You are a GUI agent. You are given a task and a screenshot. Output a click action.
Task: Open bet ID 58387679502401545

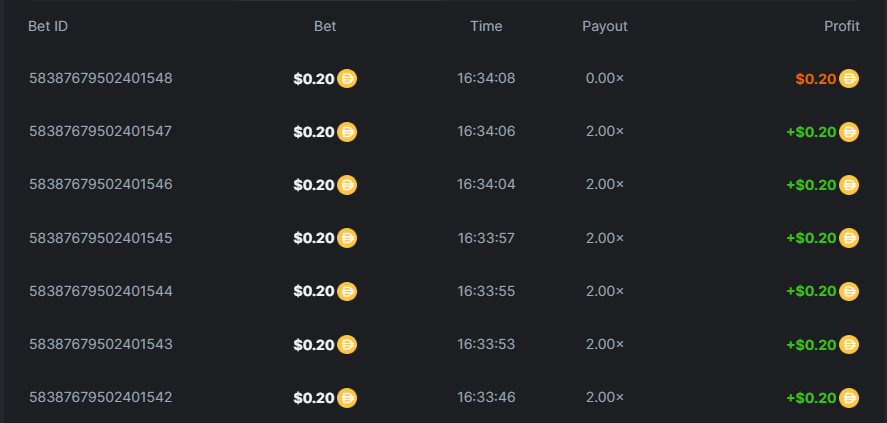click(101, 238)
